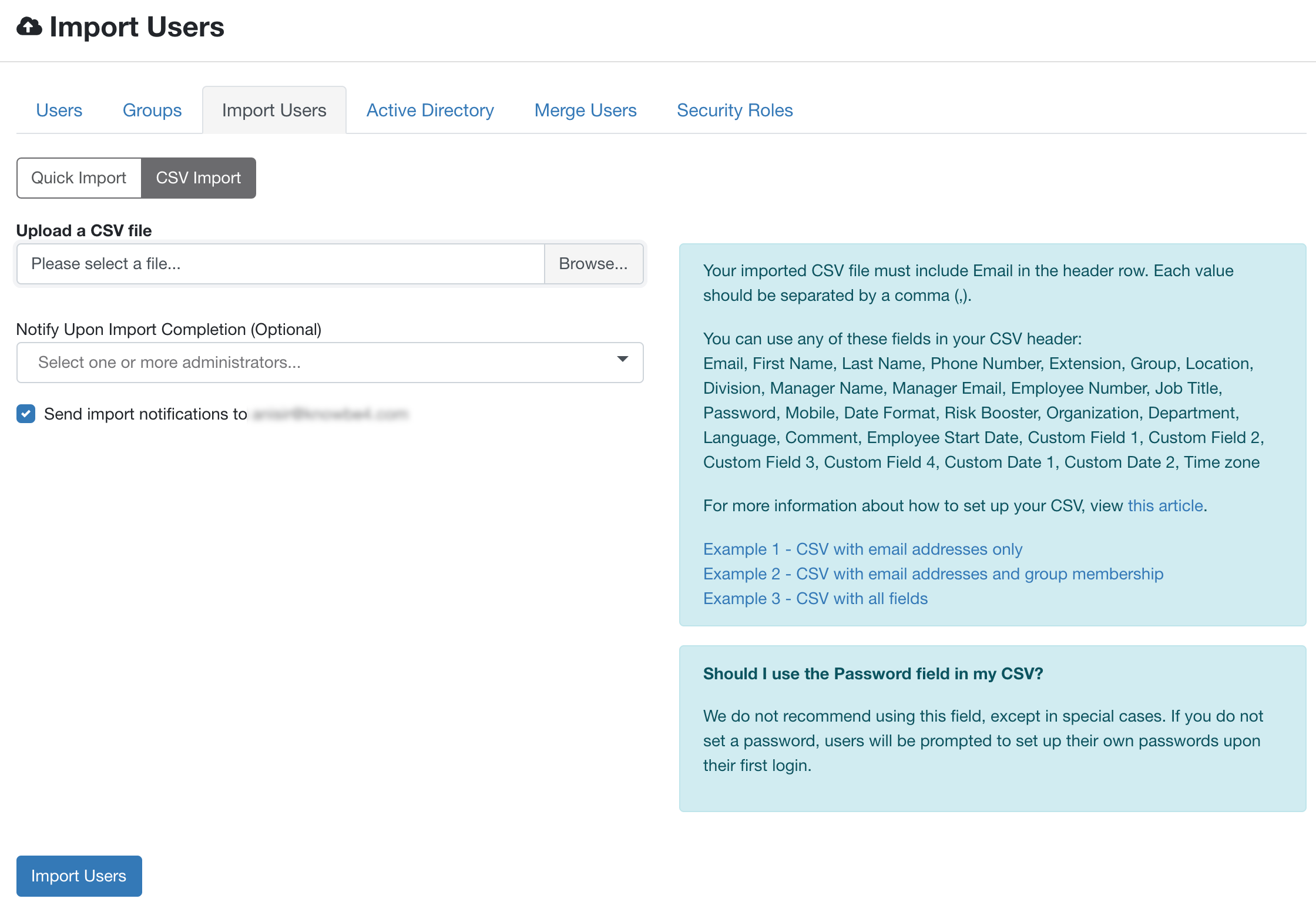Viewport: 1316px width, 912px height.
Task: Uncheck the Send import notifications checkbox
Action: pos(26,414)
